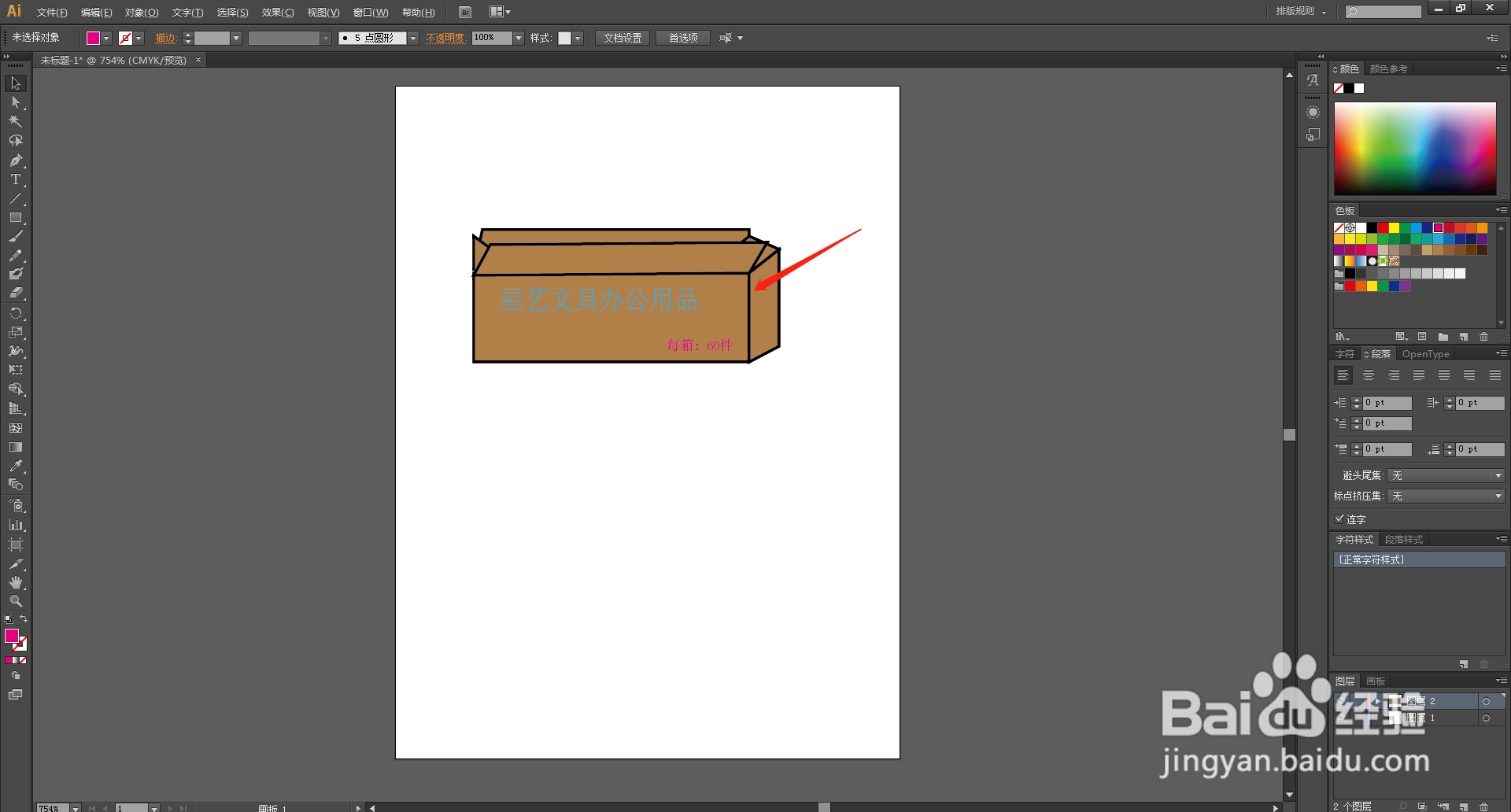This screenshot has height=812, width=1511.
Task: Toggle the 连字 checkbox
Action: click(x=1339, y=519)
